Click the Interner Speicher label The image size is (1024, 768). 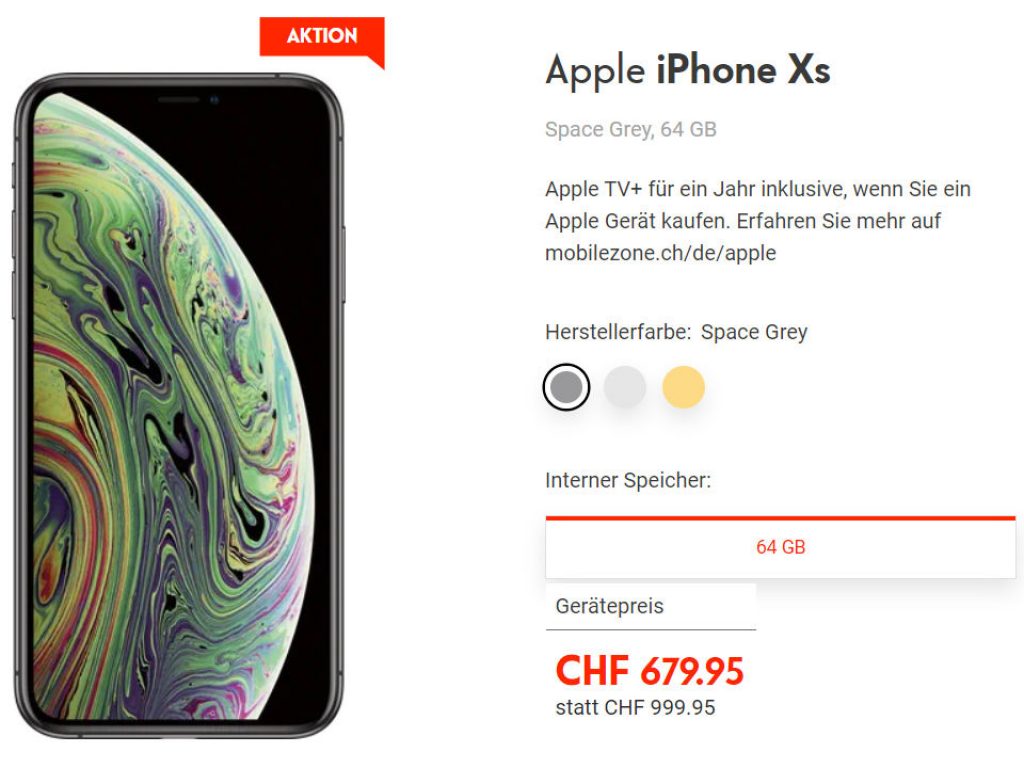pos(628,480)
